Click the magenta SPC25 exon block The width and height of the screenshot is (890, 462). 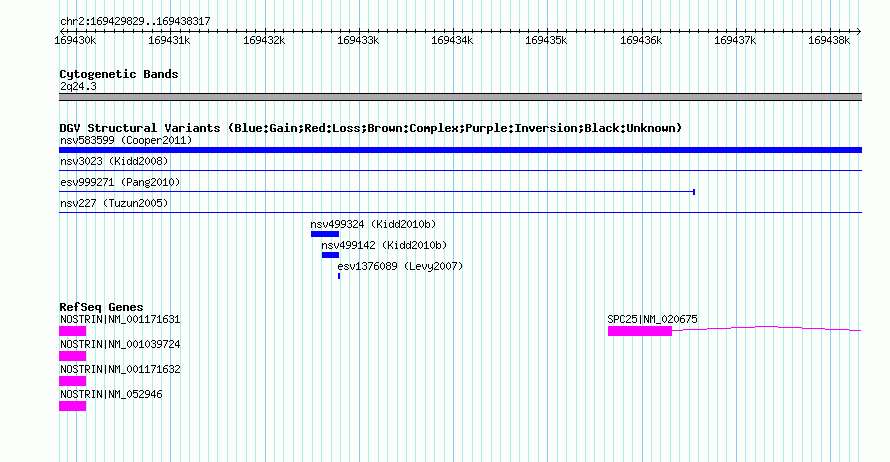coord(640,331)
